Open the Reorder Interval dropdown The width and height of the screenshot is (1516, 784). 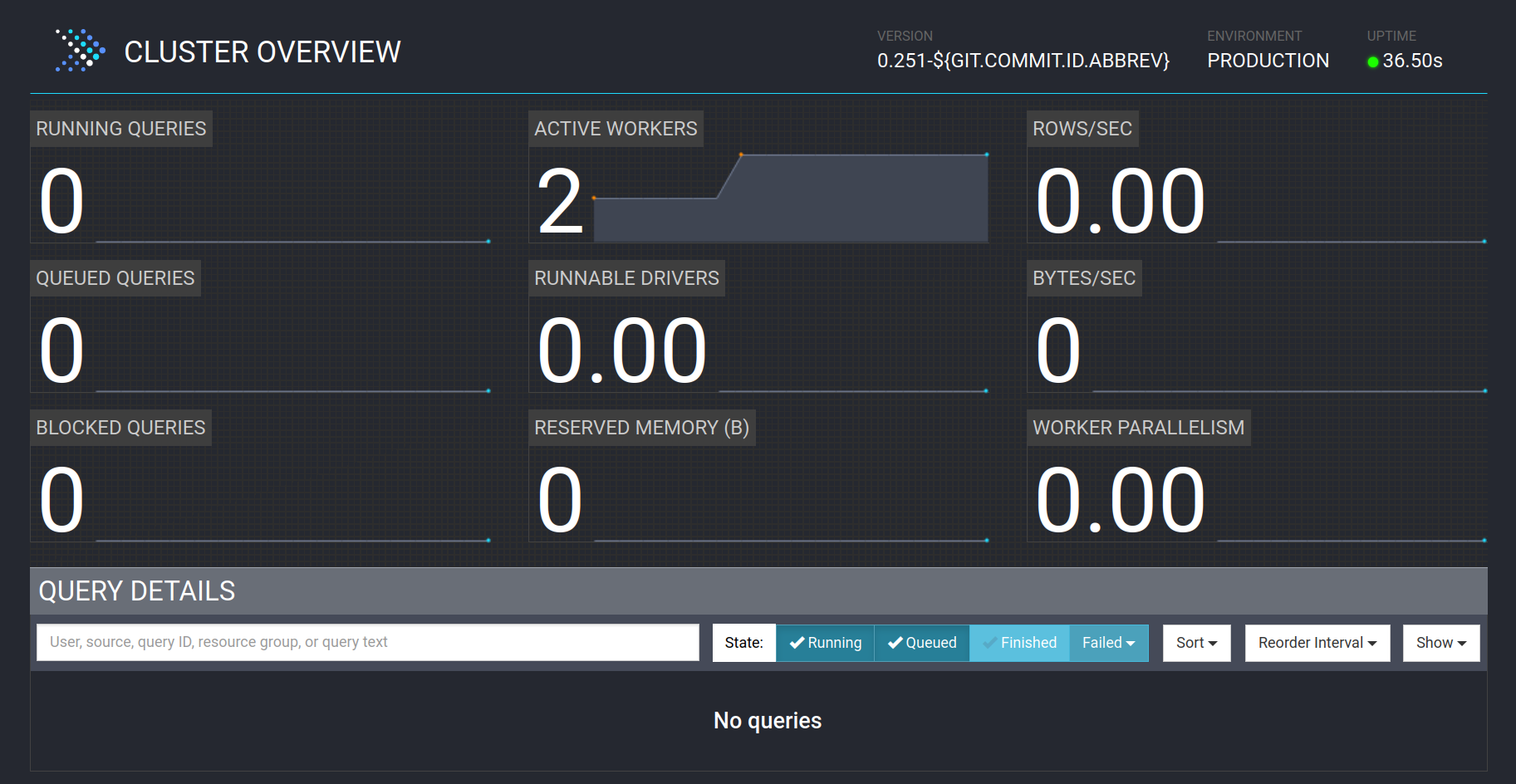pos(1317,642)
